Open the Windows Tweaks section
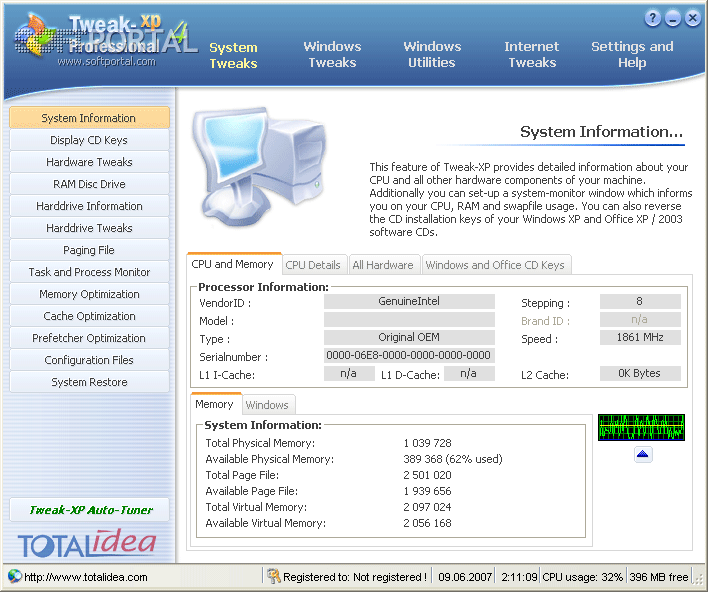The height and width of the screenshot is (592, 708). coord(332,54)
